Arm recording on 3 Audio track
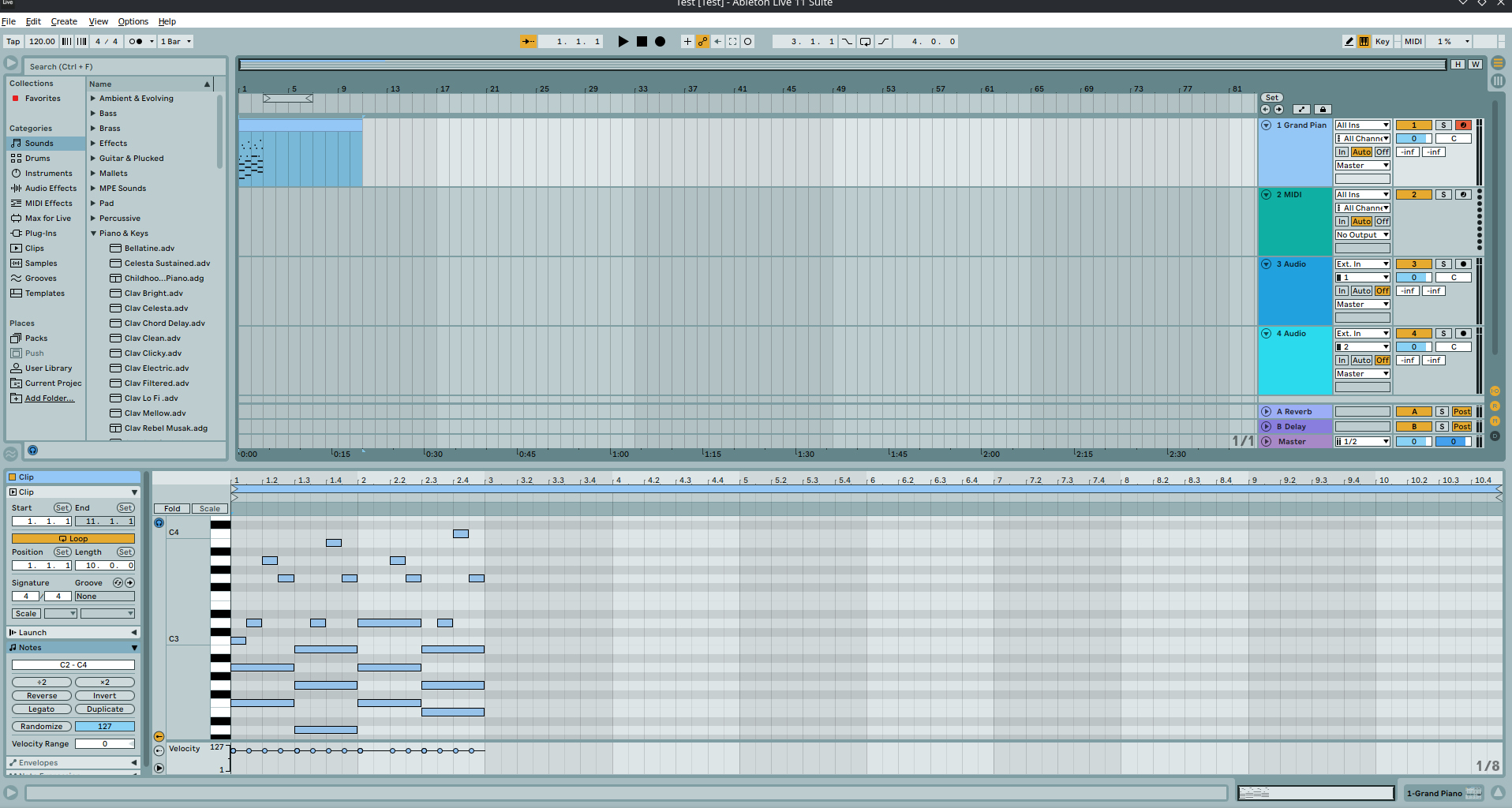Viewport: 1512px width, 808px height. click(1462, 264)
